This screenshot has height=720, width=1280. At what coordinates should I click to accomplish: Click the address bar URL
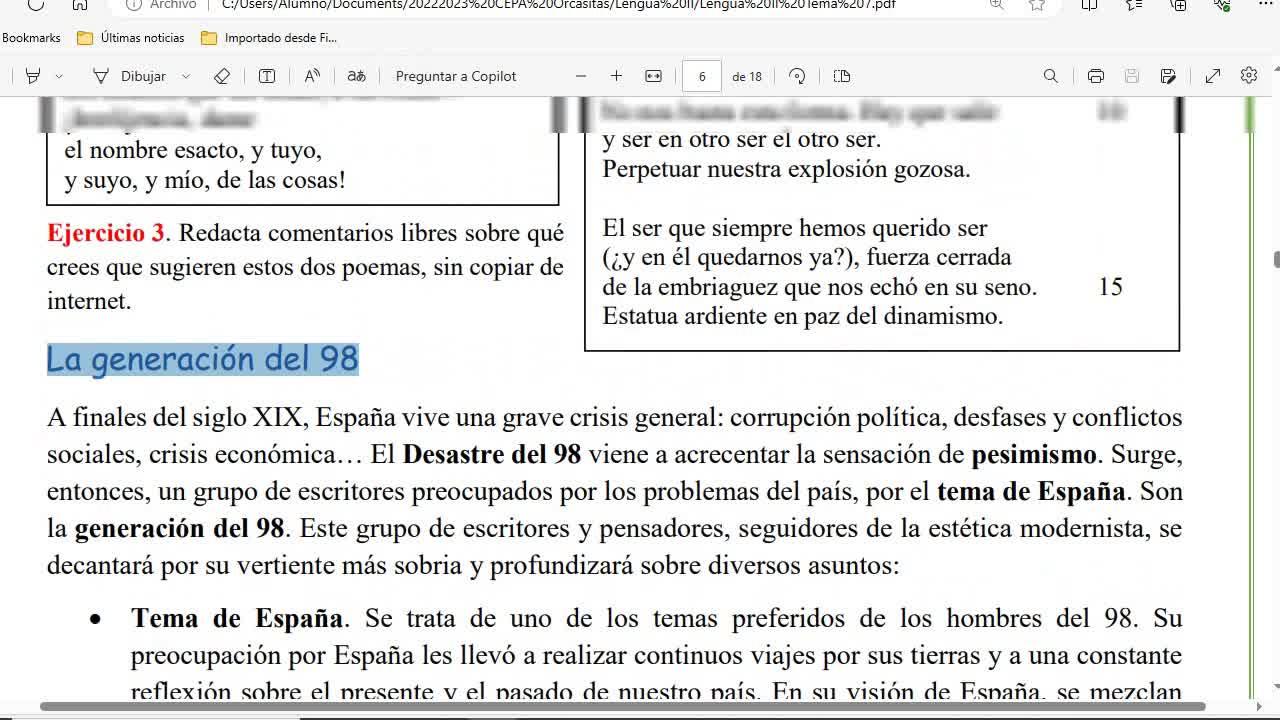(x=558, y=5)
